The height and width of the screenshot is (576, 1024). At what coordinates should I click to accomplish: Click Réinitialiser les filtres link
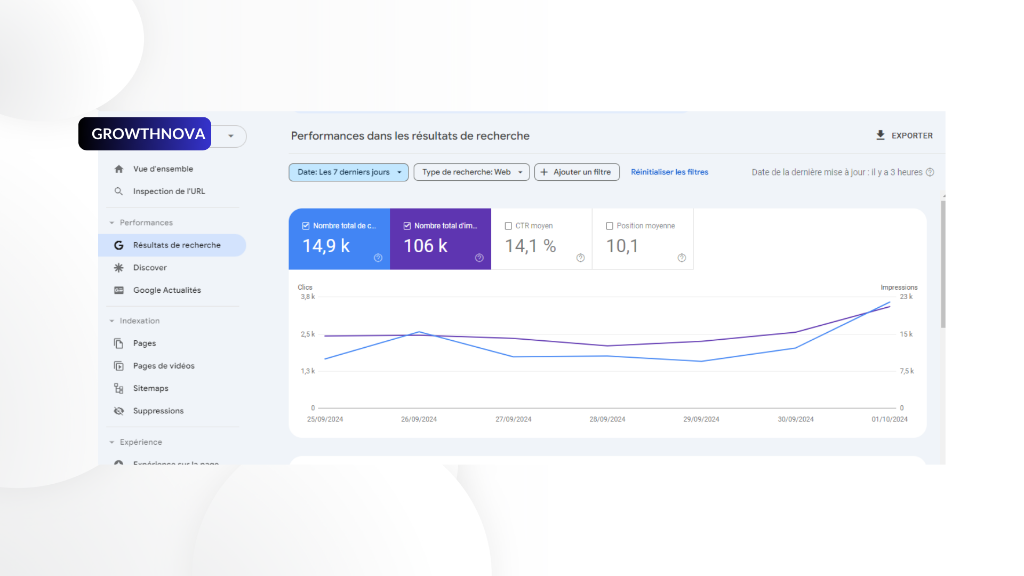pyautogui.click(x=669, y=172)
